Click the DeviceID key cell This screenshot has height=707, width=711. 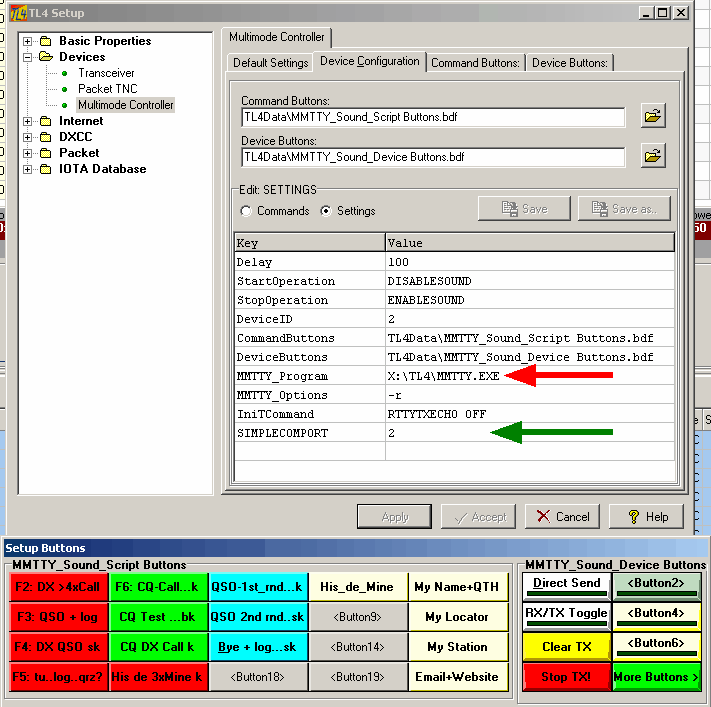(310, 319)
